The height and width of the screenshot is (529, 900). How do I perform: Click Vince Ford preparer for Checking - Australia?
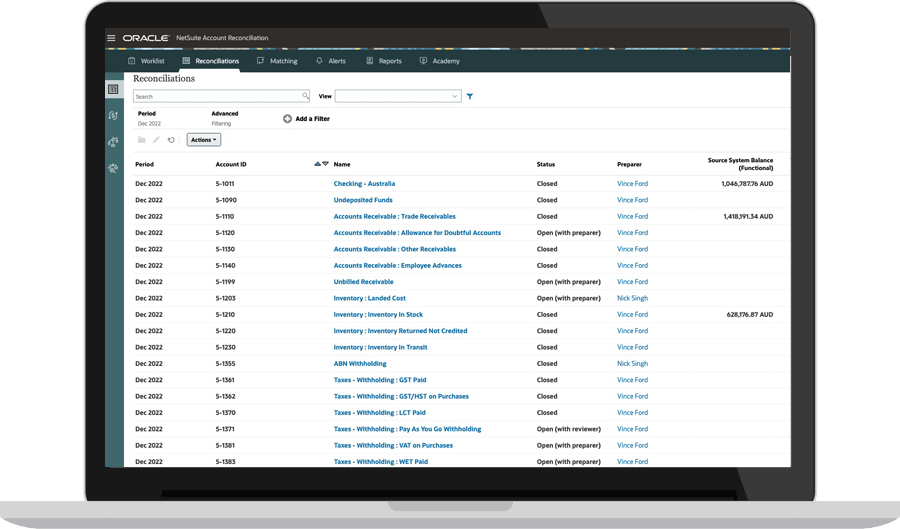click(x=633, y=184)
